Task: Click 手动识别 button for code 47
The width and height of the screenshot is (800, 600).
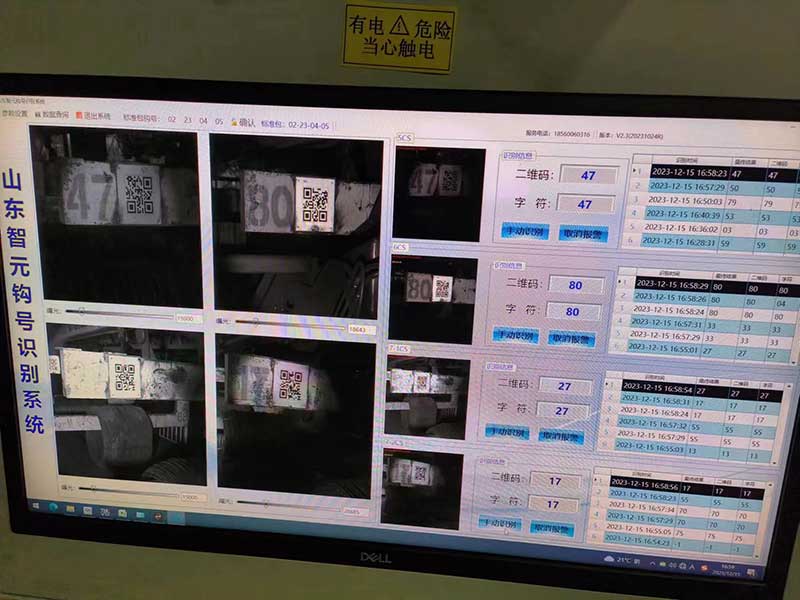Action: pyautogui.click(x=525, y=232)
